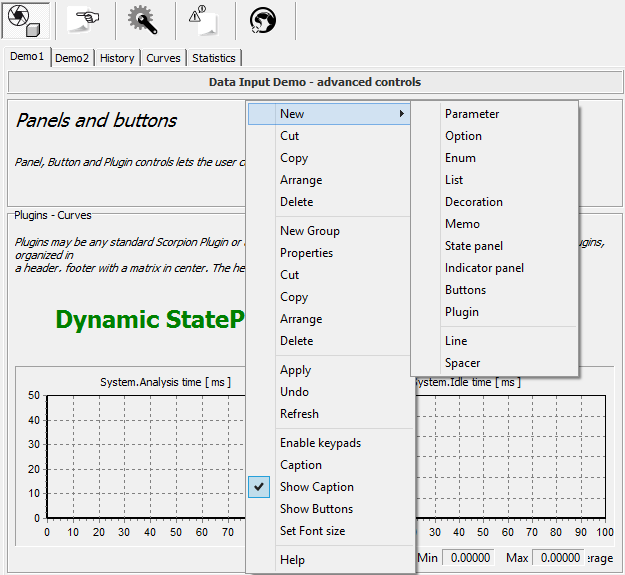Pick Indicator panel from the submenu

click(484, 268)
